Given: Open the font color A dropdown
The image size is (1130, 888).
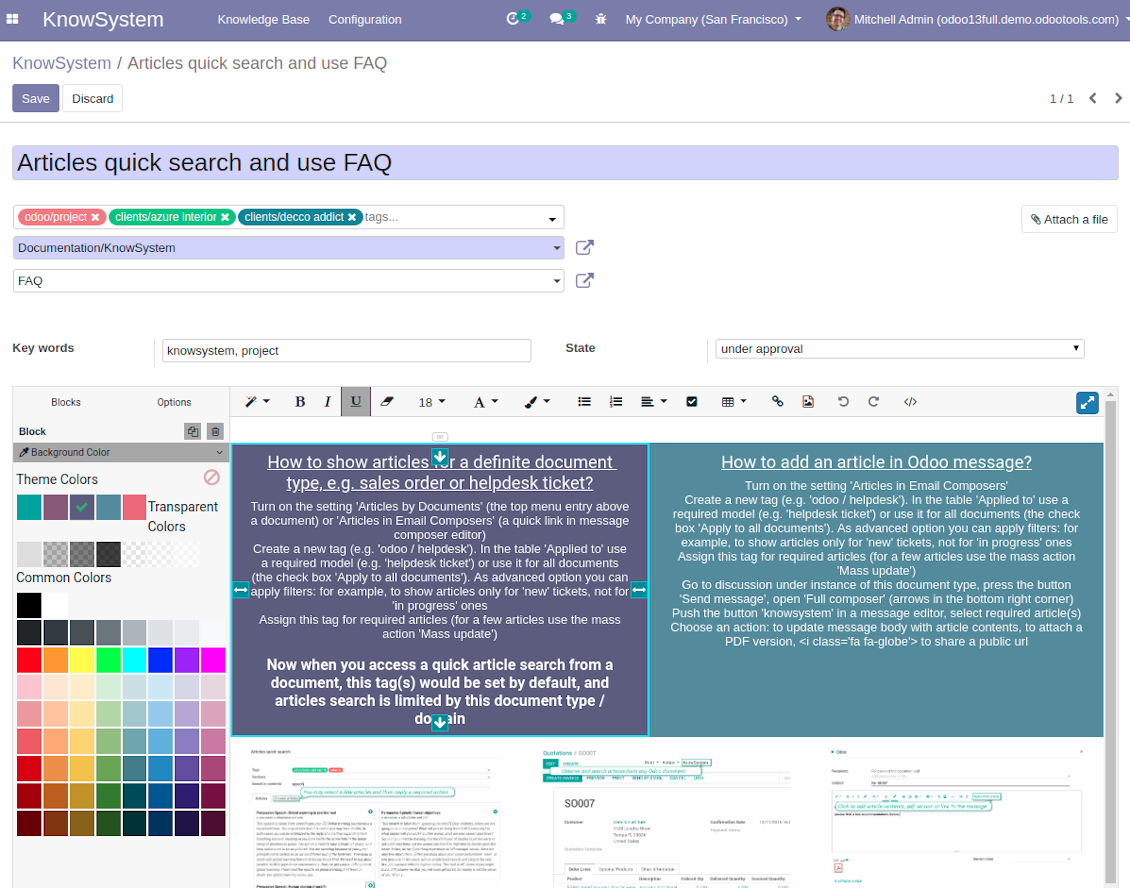Looking at the screenshot, I should 485,402.
